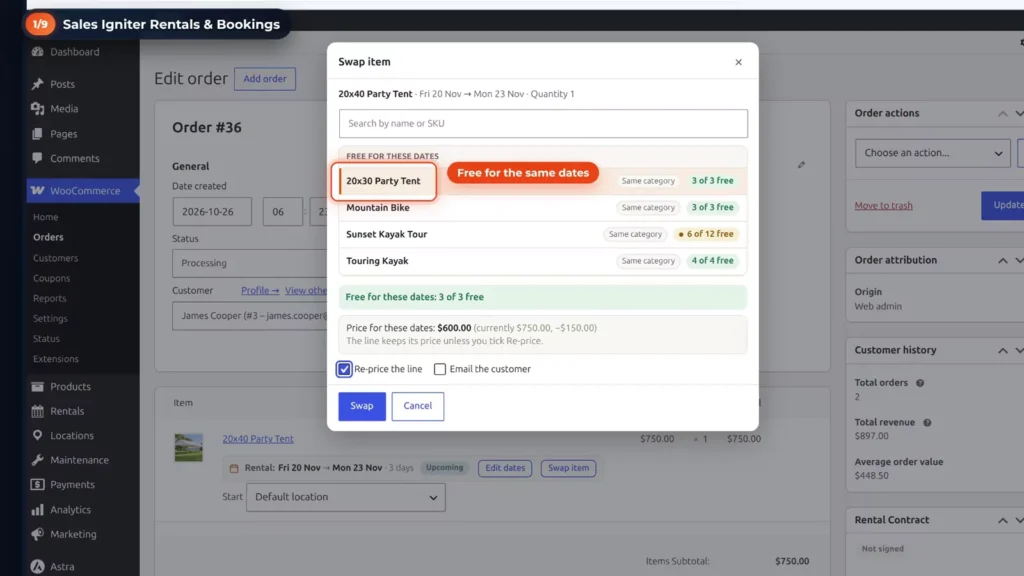
Task: Open the customer James Cooper select box
Action: click(249, 316)
